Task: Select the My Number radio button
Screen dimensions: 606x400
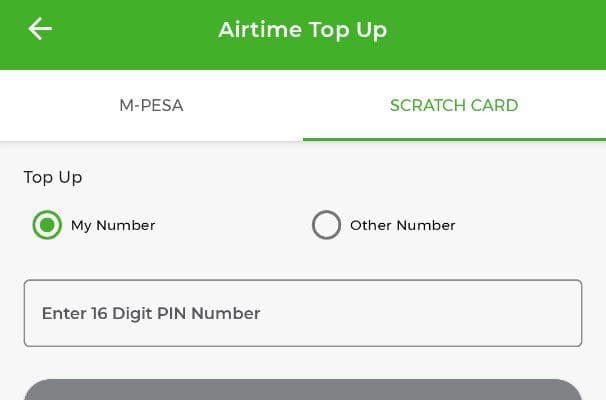Action: click(x=47, y=225)
